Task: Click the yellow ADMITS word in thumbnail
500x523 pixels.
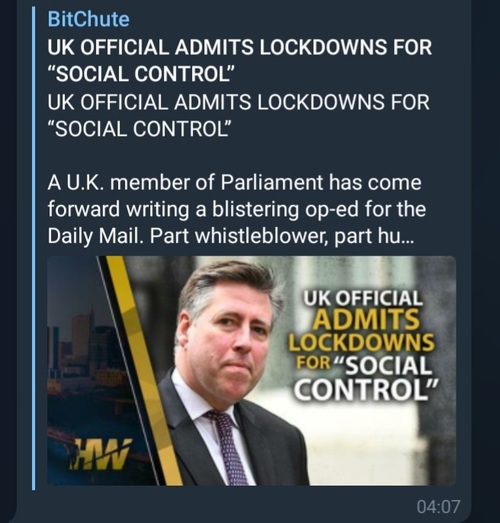Action: coord(366,320)
